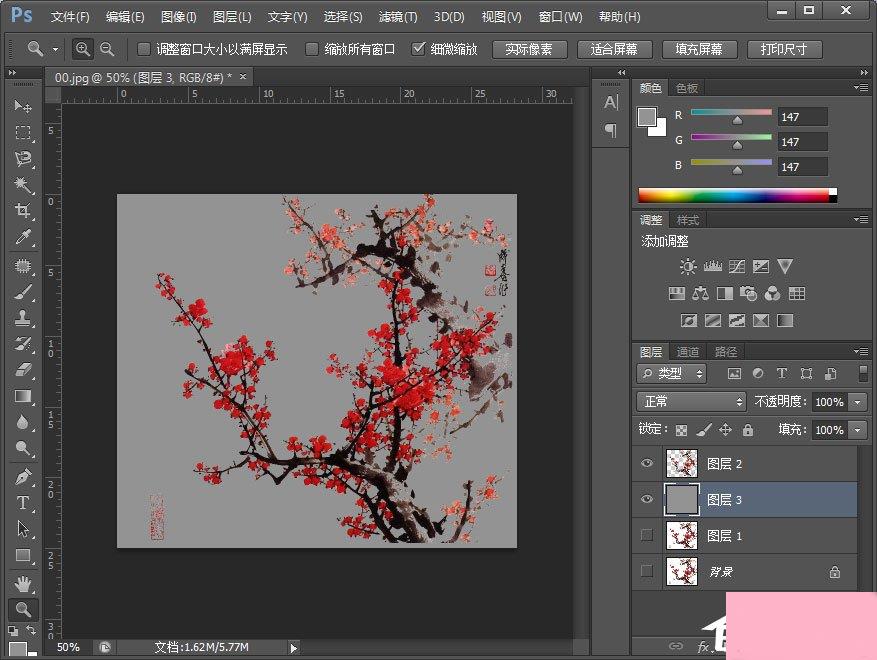Screen dimensions: 877x660
Task: Uncheck 细微缩放 checkbox
Action: pyautogui.click(x=418, y=49)
